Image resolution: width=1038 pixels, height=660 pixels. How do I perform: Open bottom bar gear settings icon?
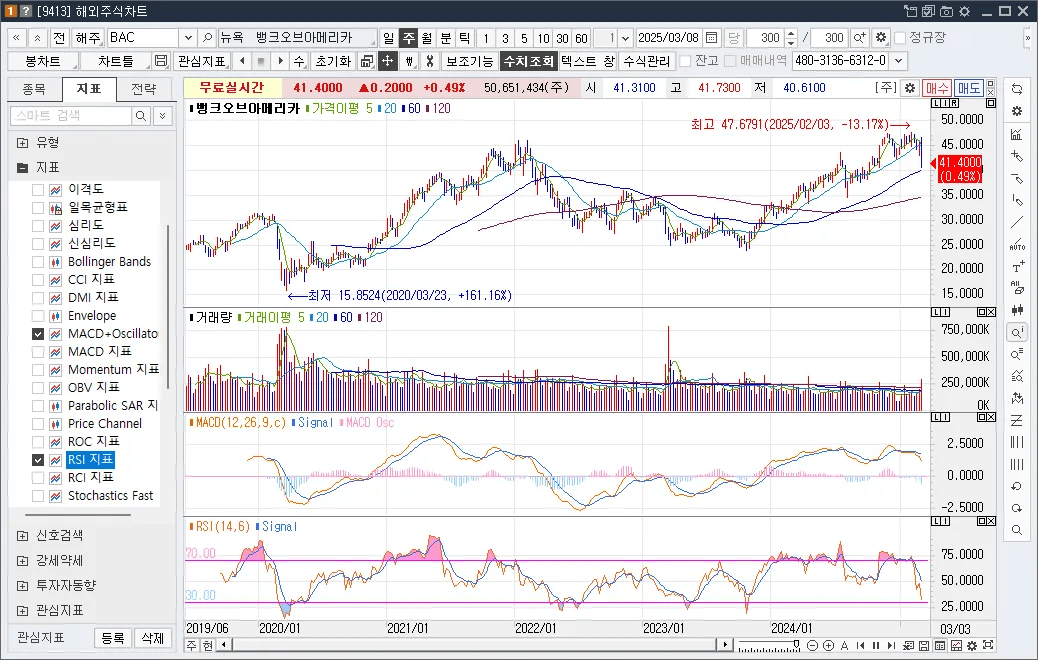pos(972,645)
